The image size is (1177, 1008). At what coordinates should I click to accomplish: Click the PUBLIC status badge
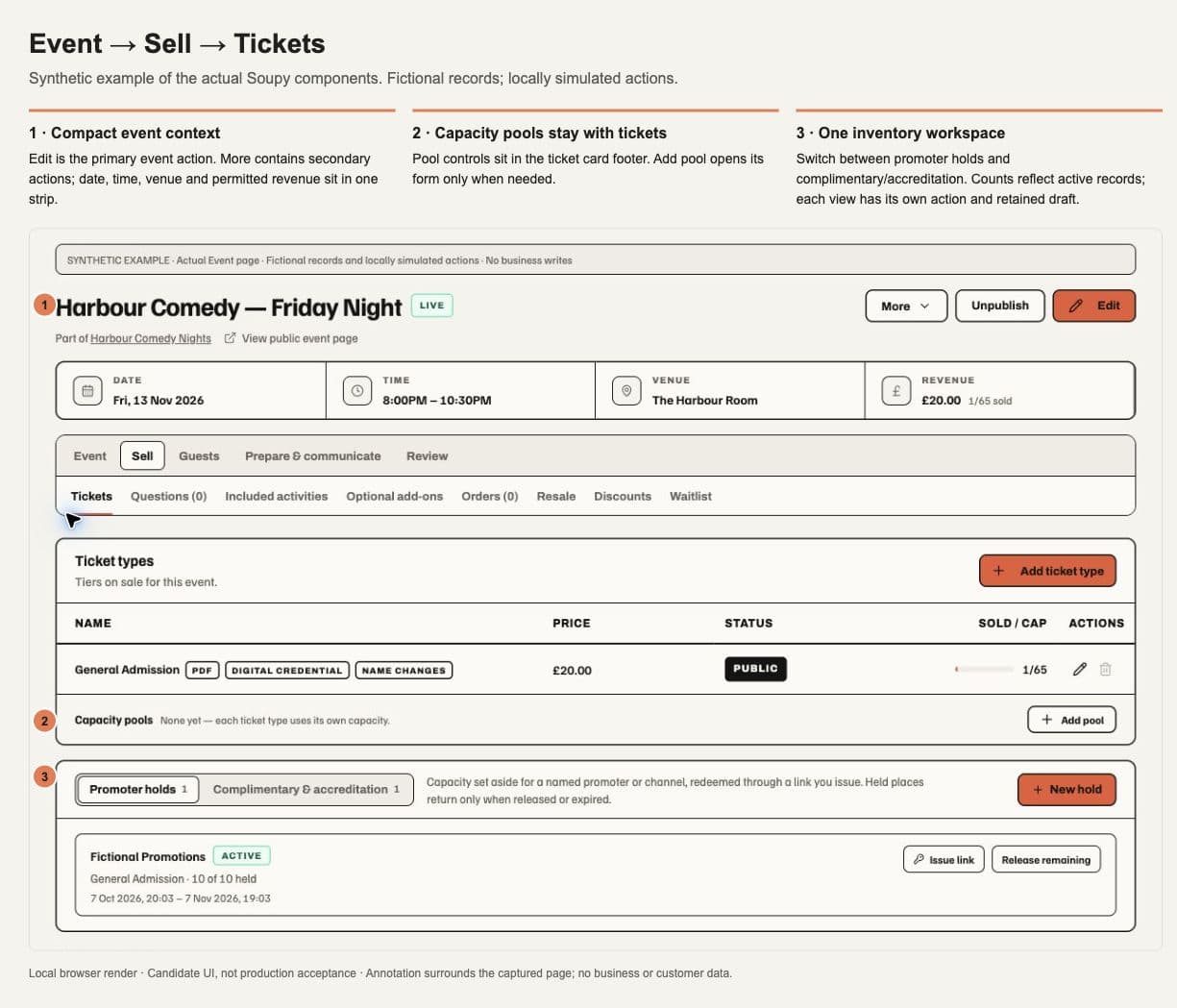(x=755, y=669)
